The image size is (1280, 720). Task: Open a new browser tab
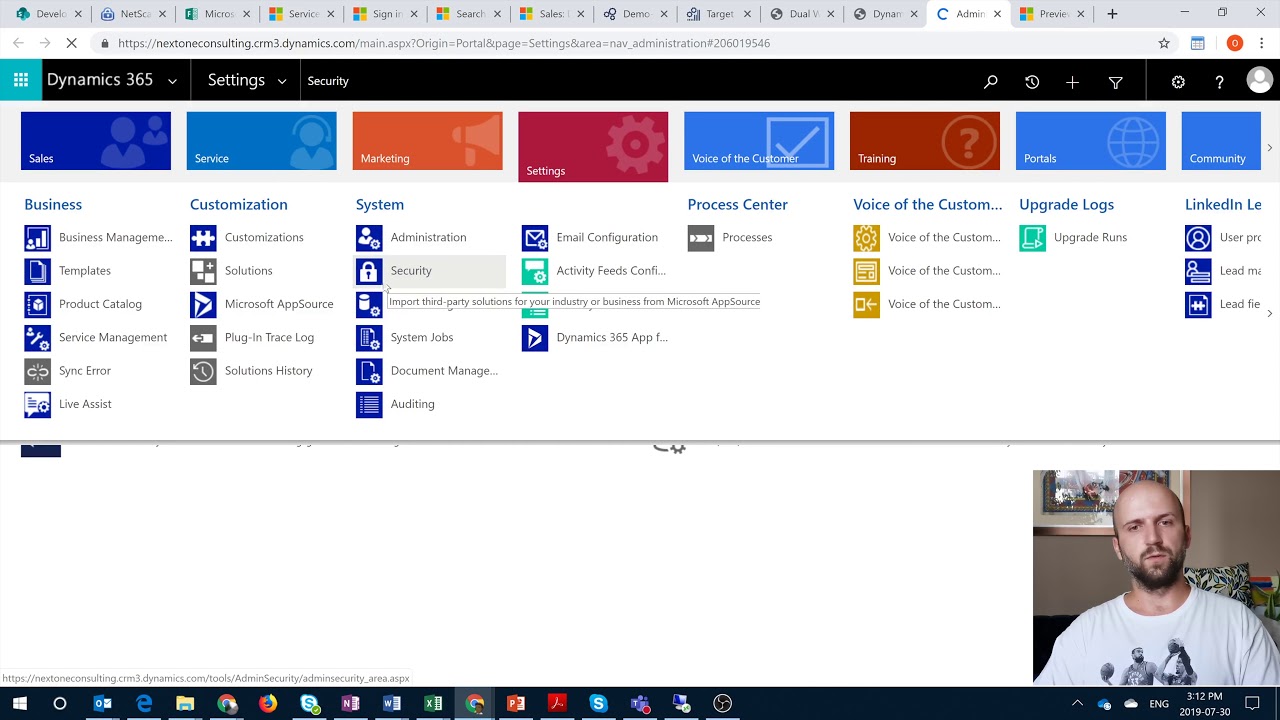point(1112,14)
